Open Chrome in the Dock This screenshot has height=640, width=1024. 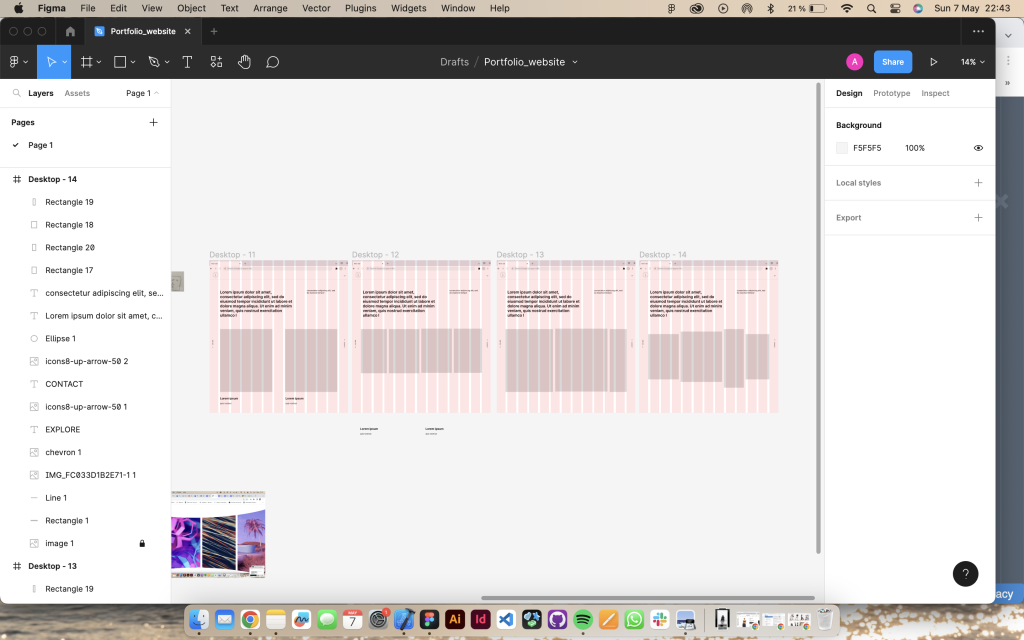pyautogui.click(x=250, y=619)
